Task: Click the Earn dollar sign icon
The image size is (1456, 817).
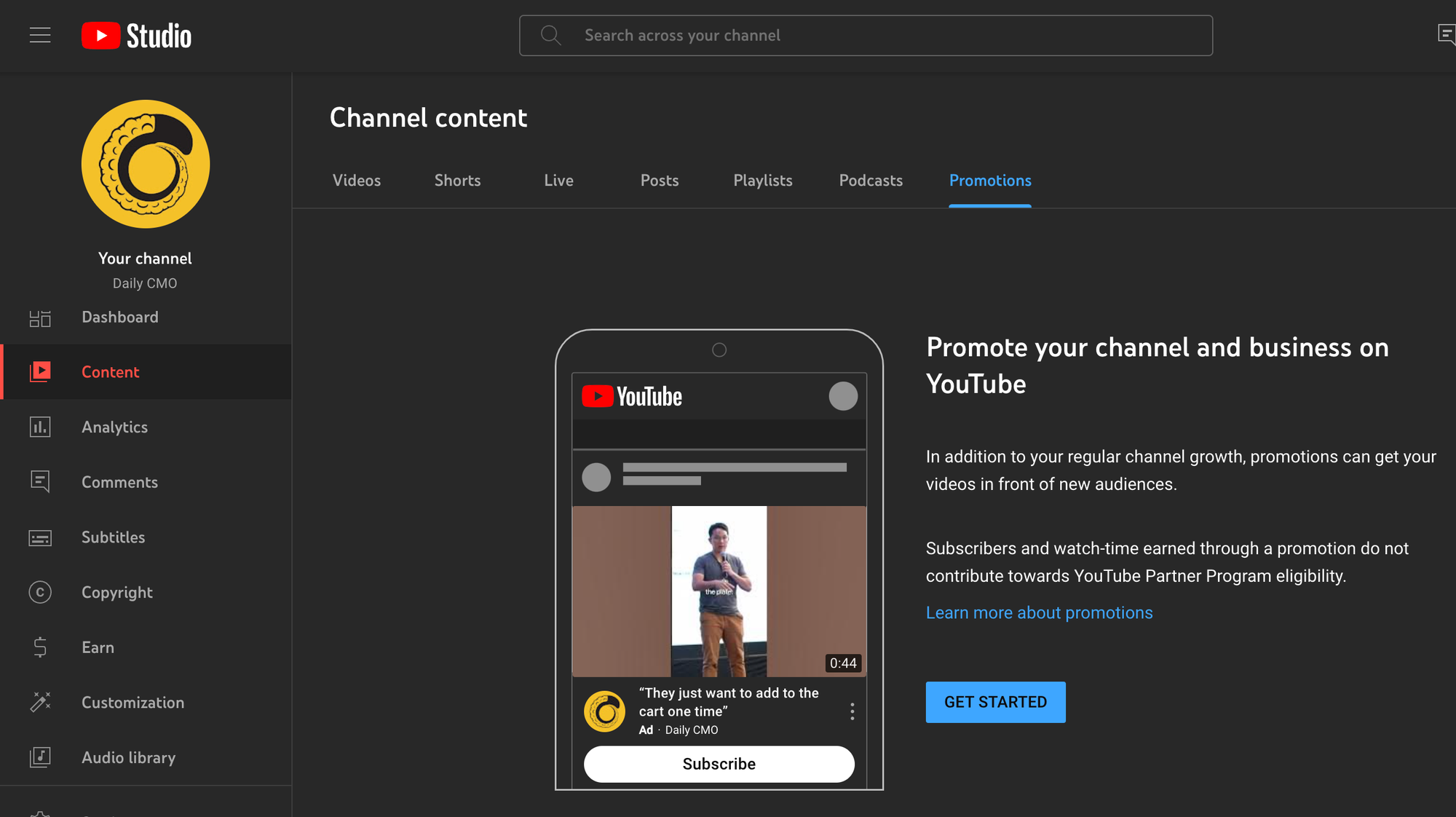Action: click(x=40, y=647)
